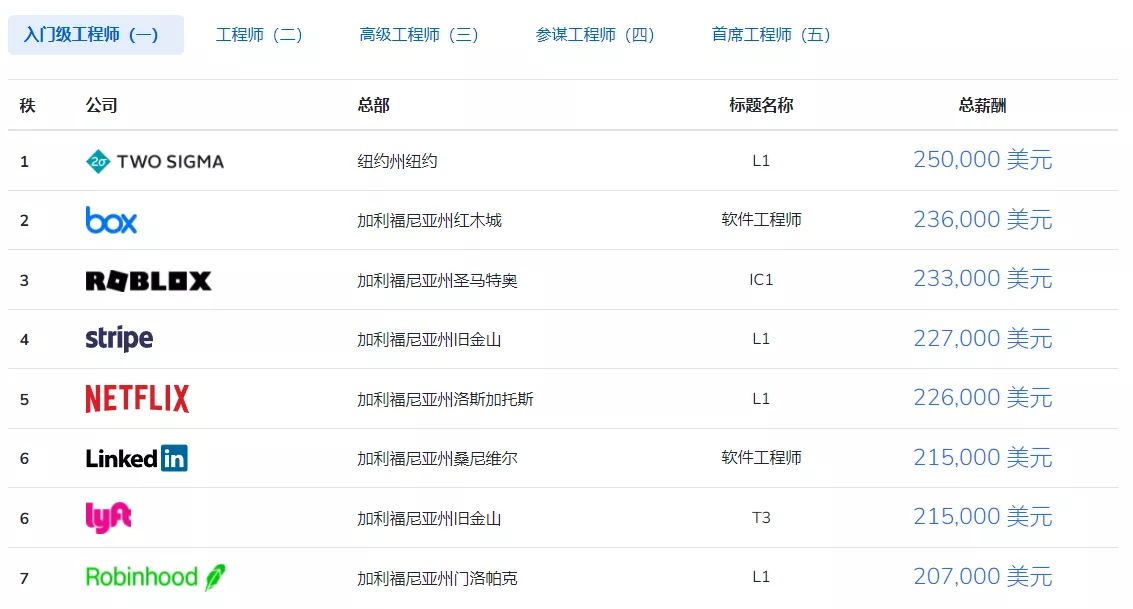Click the Box company logo
This screenshot has width=1133, height=609.
pyautogui.click(x=111, y=220)
